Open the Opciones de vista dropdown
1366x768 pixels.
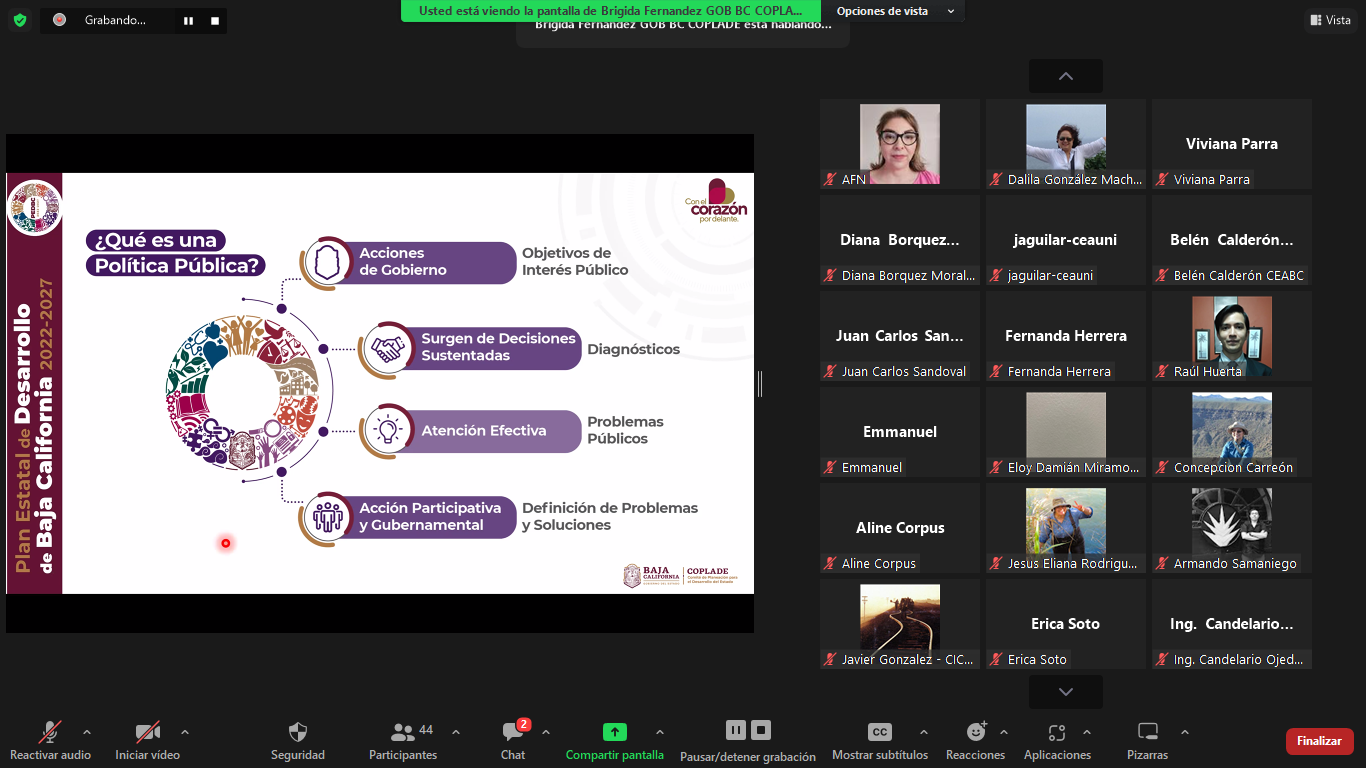point(895,11)
